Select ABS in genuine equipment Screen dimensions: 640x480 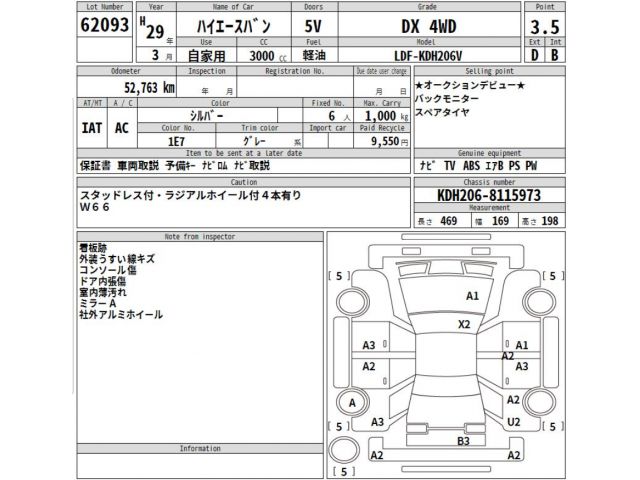tap(471, 166)
